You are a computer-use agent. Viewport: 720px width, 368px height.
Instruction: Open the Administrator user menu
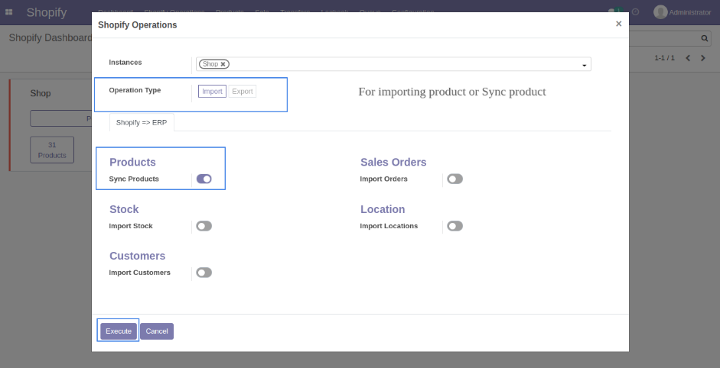coord(682,12)
